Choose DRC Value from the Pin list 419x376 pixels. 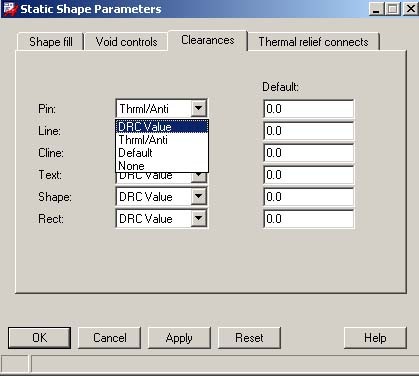click(x=162, y=127)
